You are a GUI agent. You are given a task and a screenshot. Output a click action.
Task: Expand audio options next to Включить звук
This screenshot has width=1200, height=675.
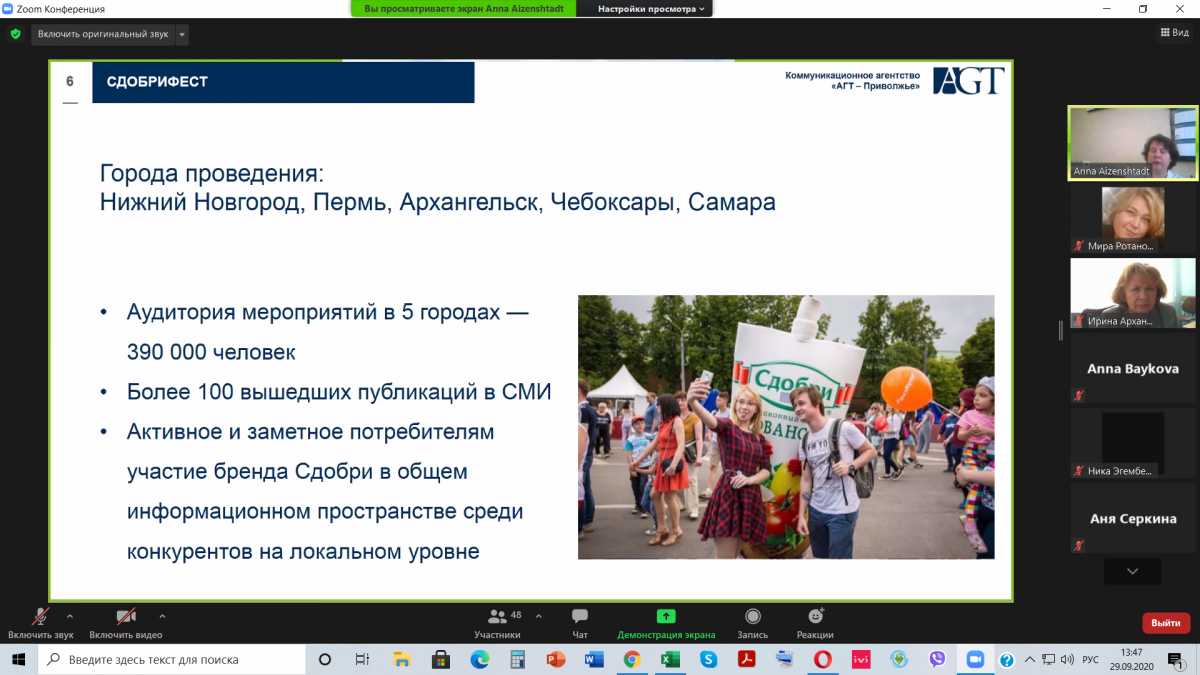tap(70, 616)
